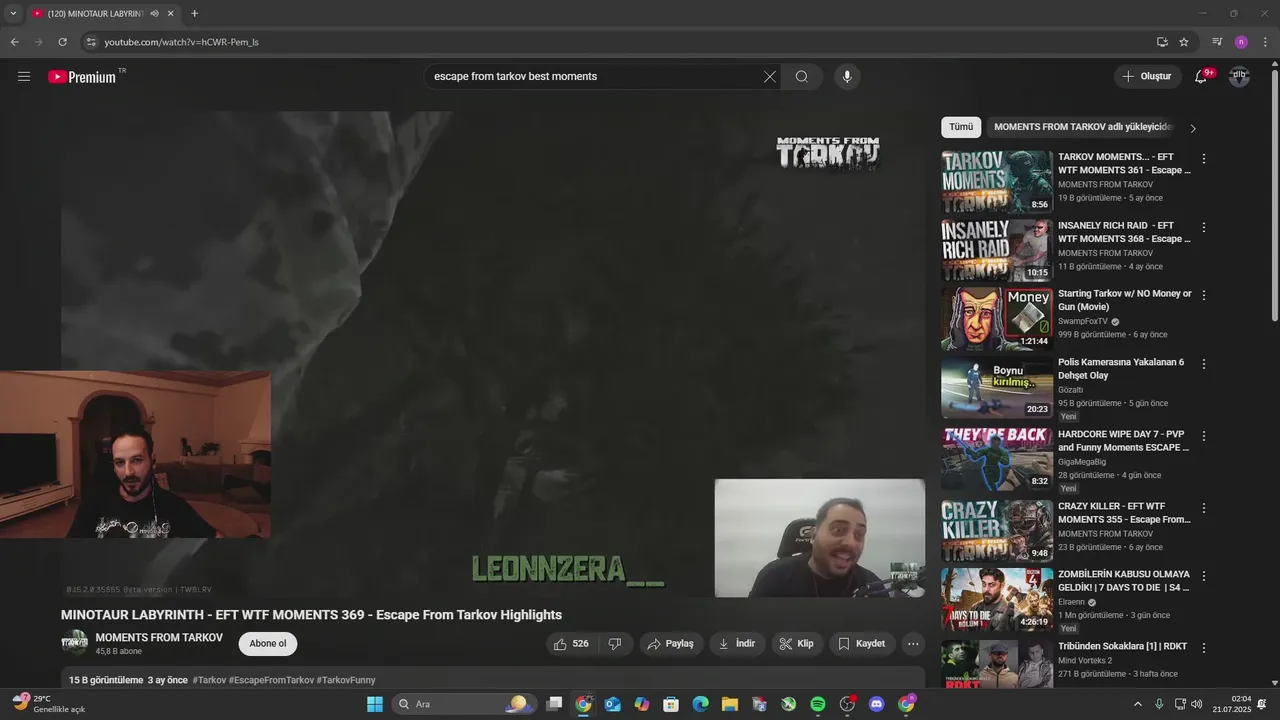Open File Explorer from the taskbar
Viewport: 1280px width, 720px height.
coord(730,704)
